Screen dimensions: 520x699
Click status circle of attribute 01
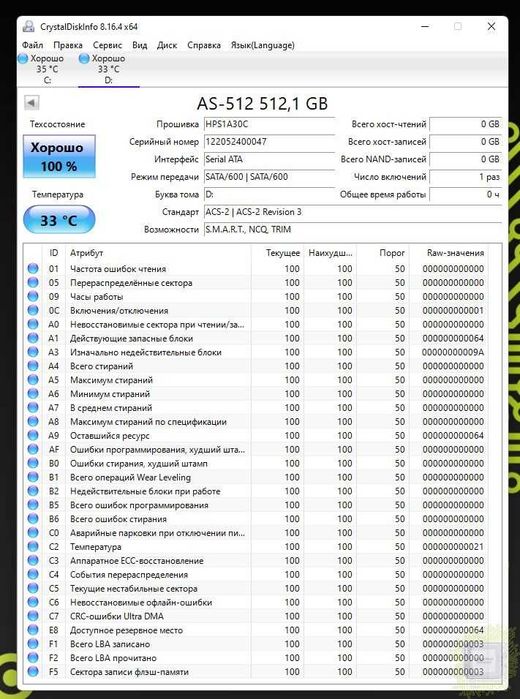[x=33, y=268]
